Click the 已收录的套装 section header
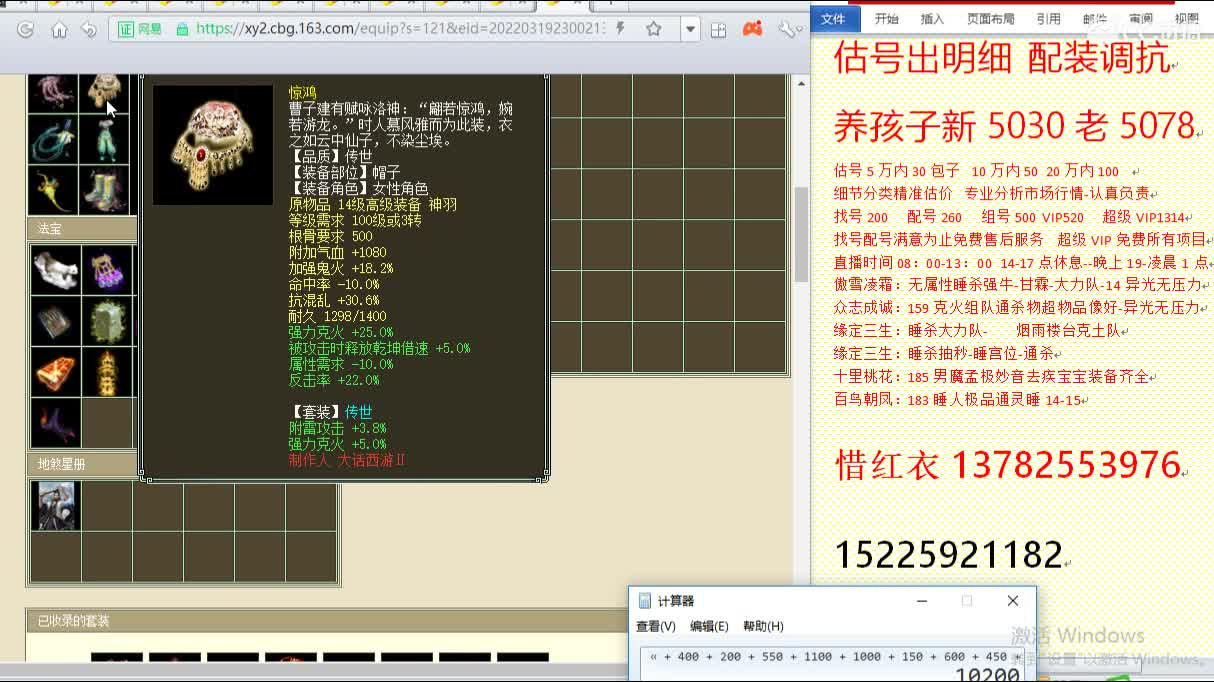This screenshot has width=1214, height=682. pos(325,621)
